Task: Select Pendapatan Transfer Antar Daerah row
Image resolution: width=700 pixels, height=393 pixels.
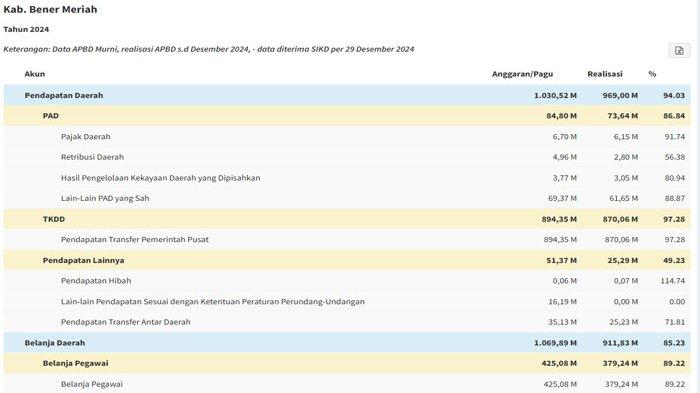Action: click(347, 322)
